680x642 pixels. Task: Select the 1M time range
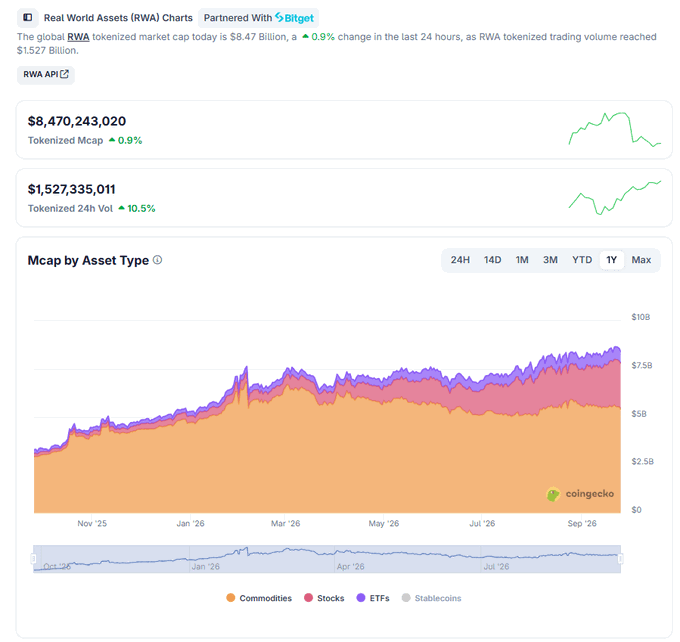click(x=522, y=260)
